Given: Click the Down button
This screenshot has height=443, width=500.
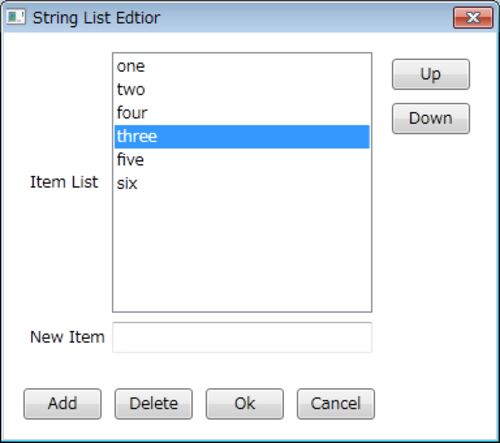Looking at the screenshot, I should pos(431,119).
